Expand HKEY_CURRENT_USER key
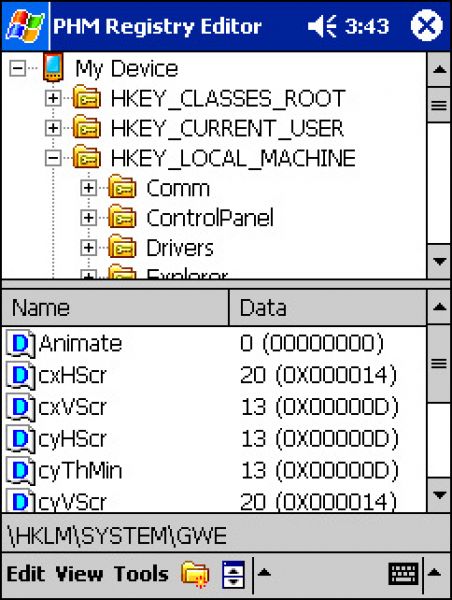This screenshot has width=452, height=600. tap(53, 128)
